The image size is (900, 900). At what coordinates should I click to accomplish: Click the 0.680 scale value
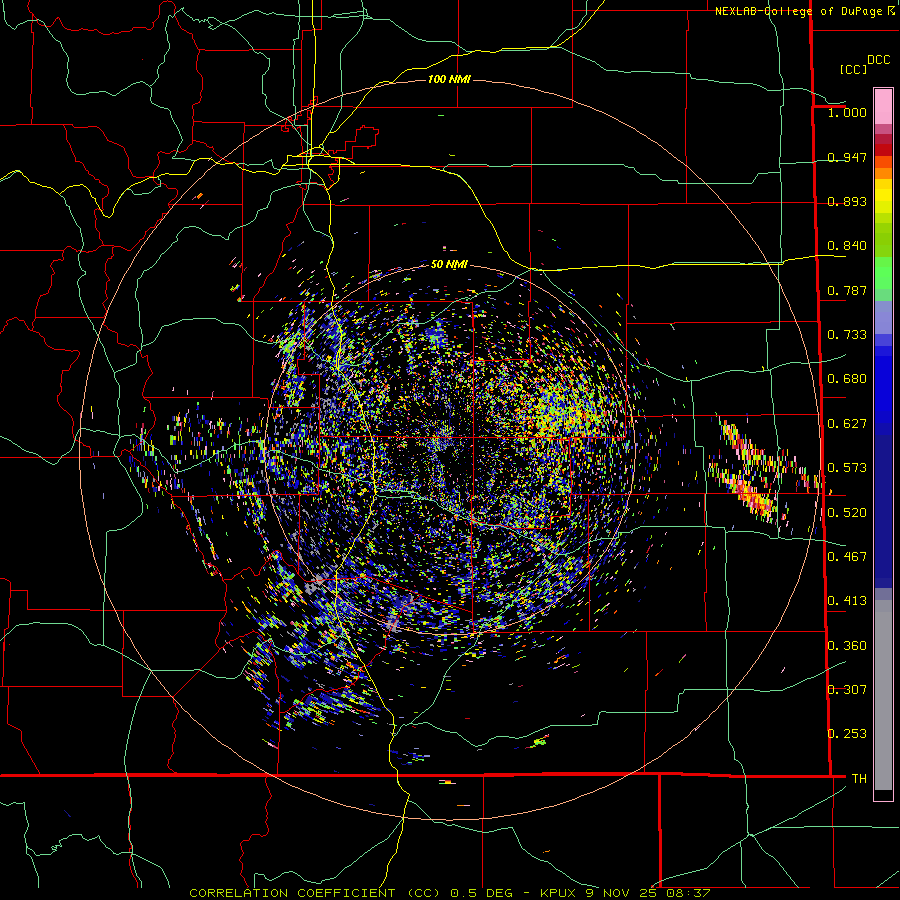(x=847, y=379)
